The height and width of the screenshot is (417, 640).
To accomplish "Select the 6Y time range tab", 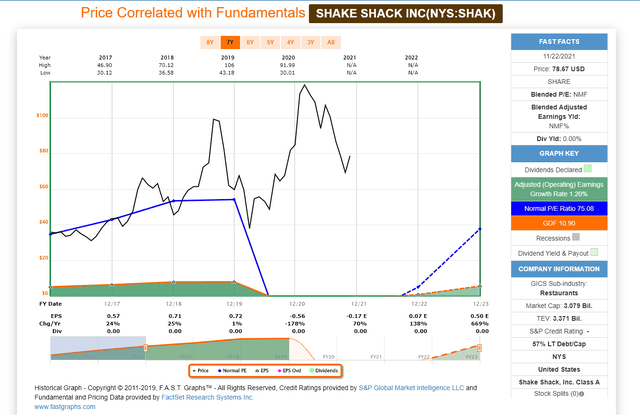I will pyautogui.click(x=250, y=42).
